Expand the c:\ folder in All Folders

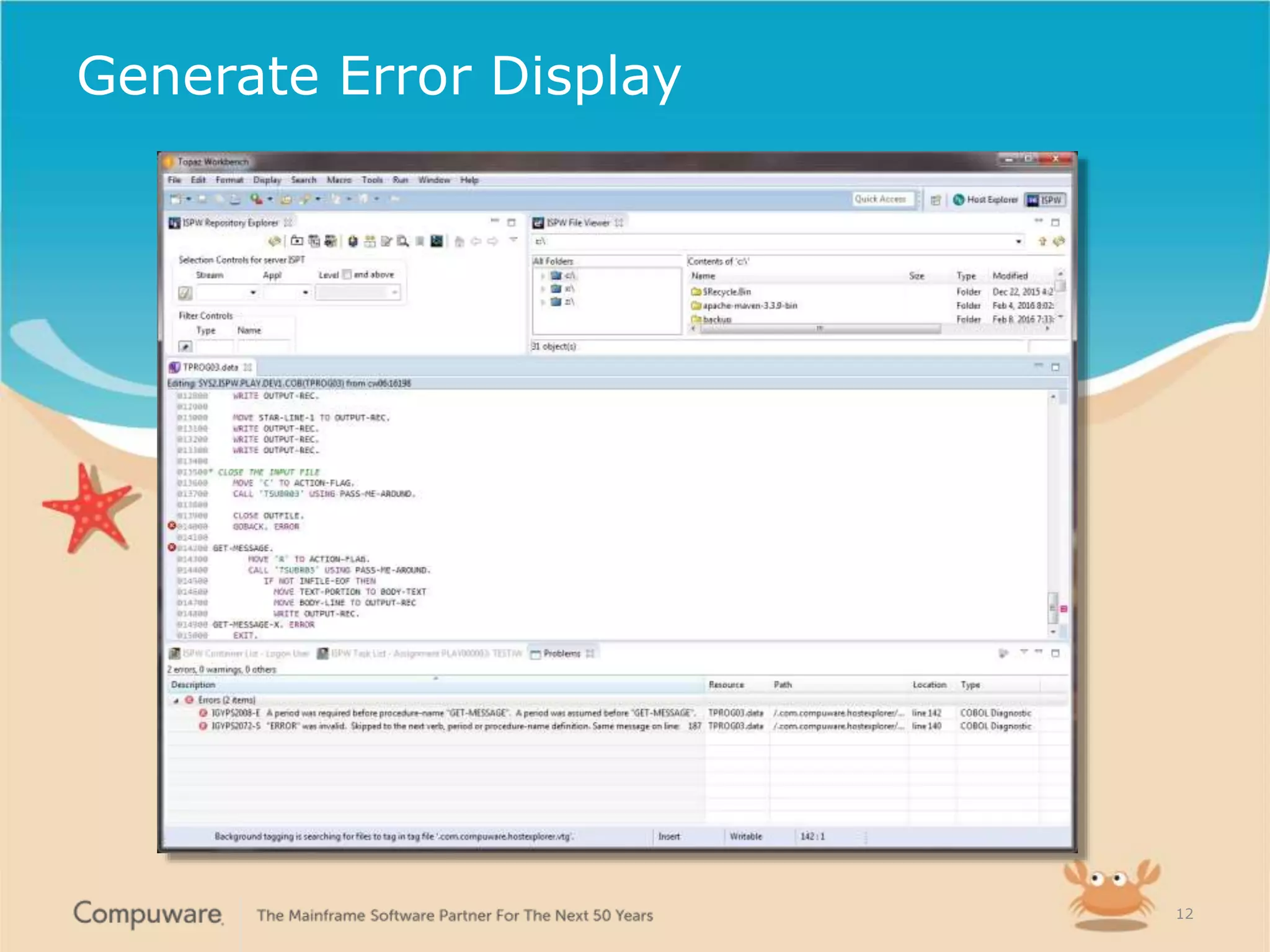point(543,276)
